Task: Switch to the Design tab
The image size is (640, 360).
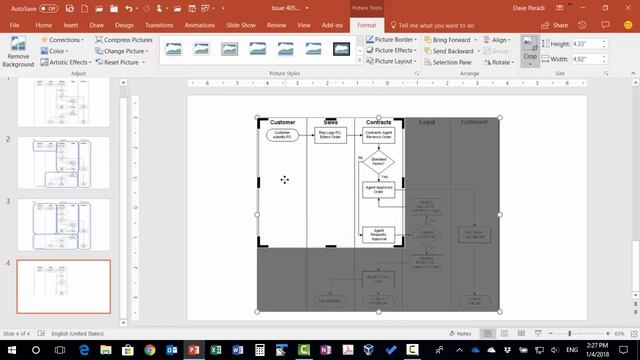Action: [x=124, y=25]
